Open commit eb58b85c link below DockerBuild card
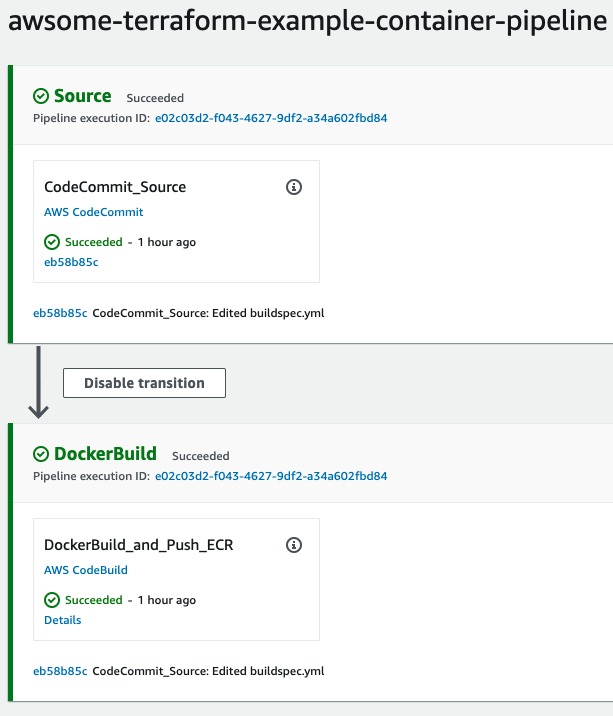Screen dimensions: 613x716 [x=60, y=671]
